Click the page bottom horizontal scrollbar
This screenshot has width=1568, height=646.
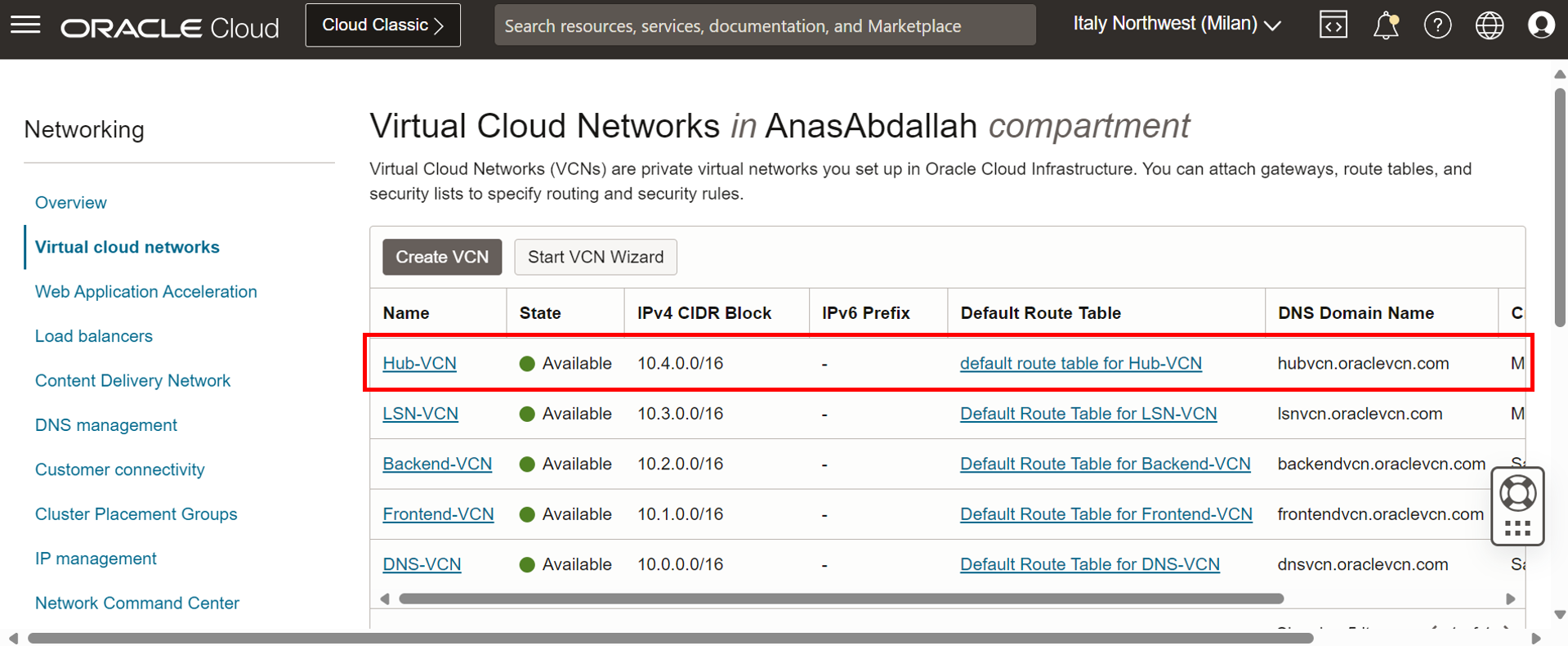(x=670, y=638)
